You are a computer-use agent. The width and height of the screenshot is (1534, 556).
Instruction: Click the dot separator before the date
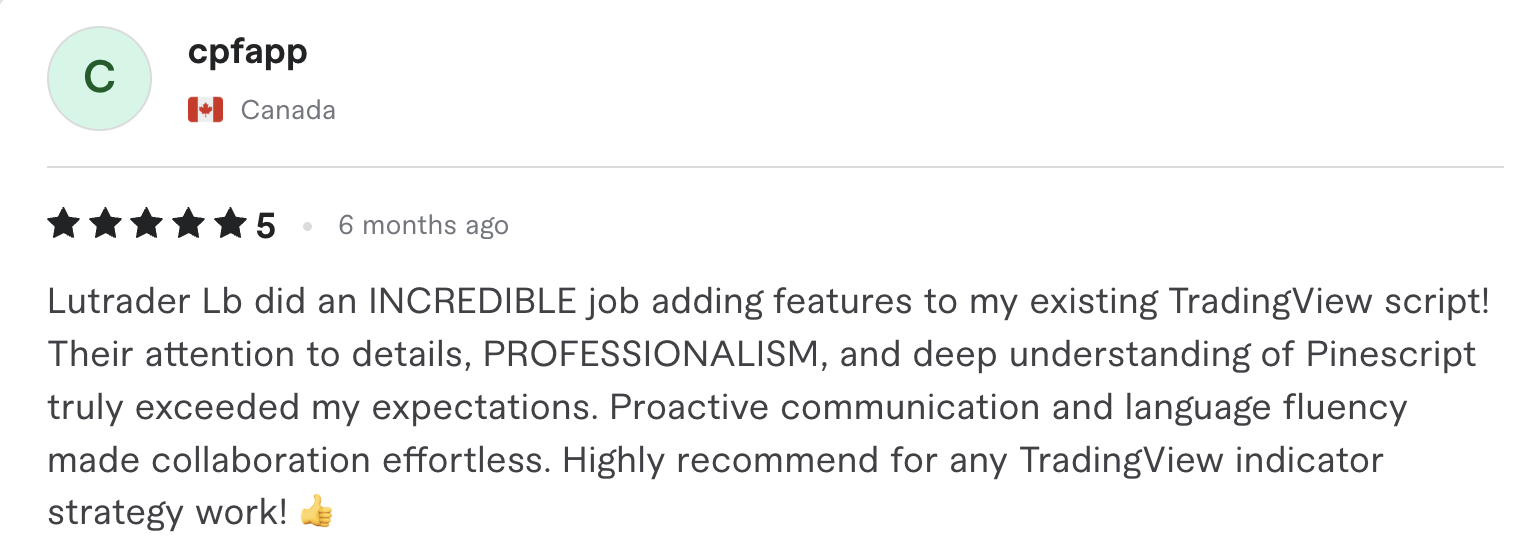coord(308,227)
